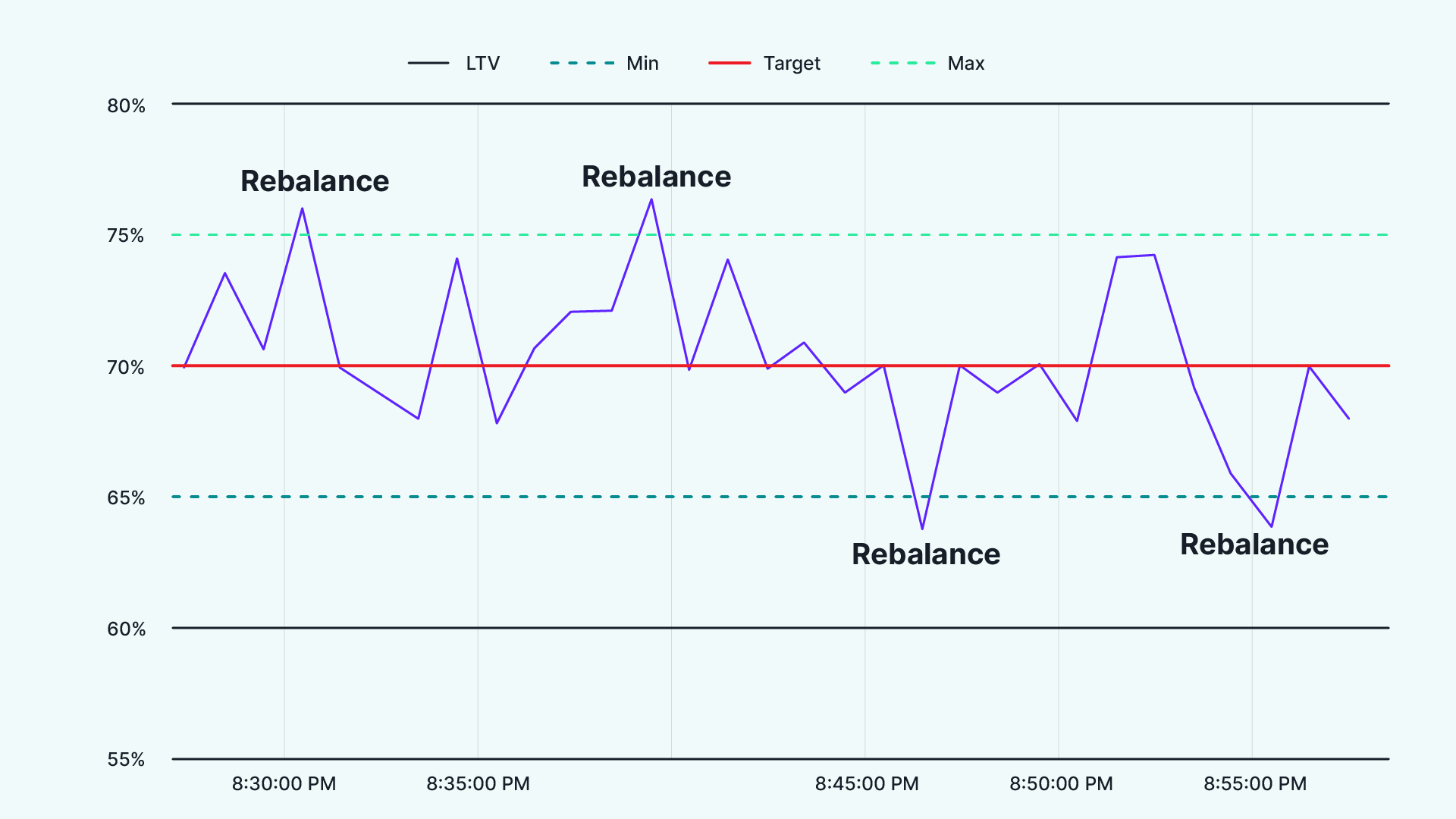
Task: Click the second Rebalance label above the highest peak
Action: coord(656,177)
